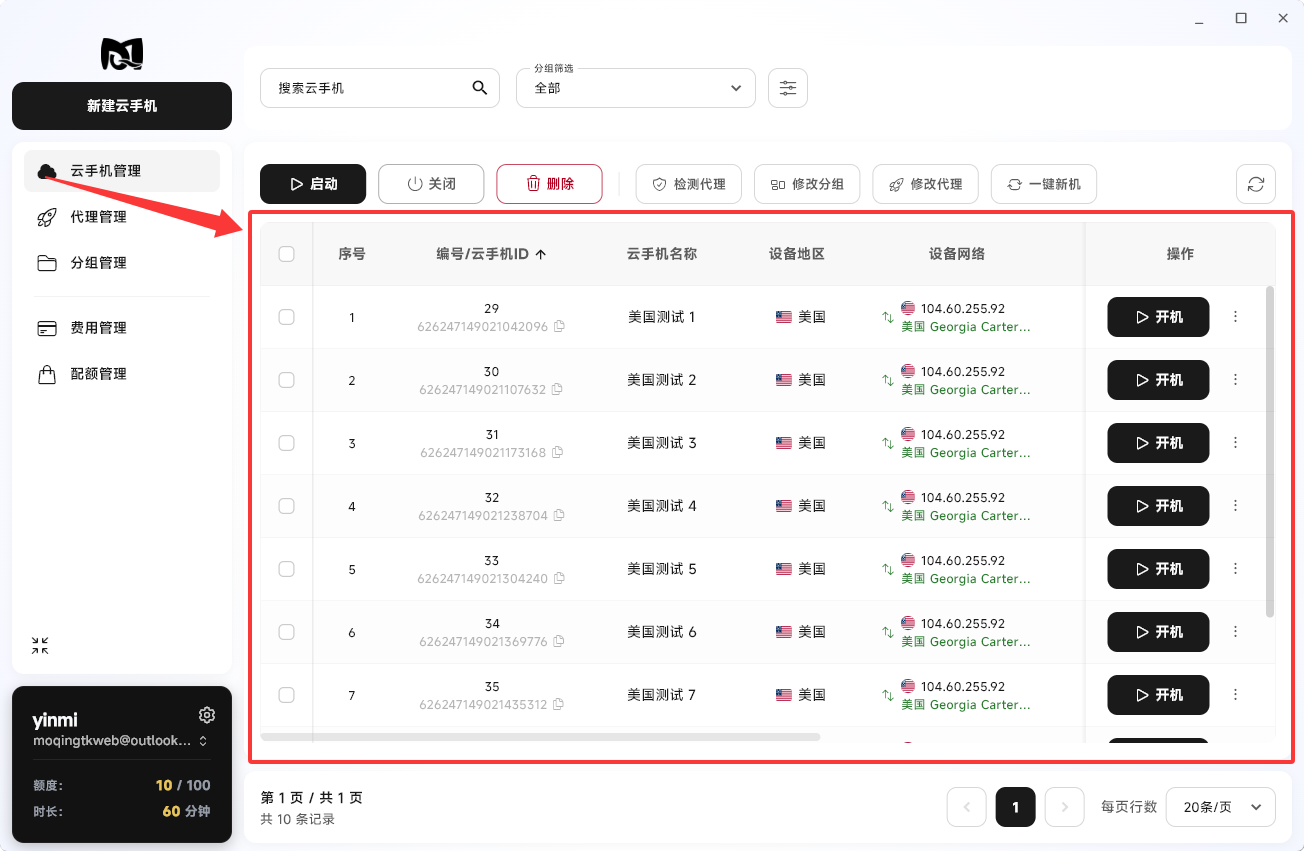Image resolution: width=1304 pixels, height=851 pixels.
Task: Expand the 分组筛选 dropdown showing 全部
Action: pyautogui.click(x=636, y=88)
